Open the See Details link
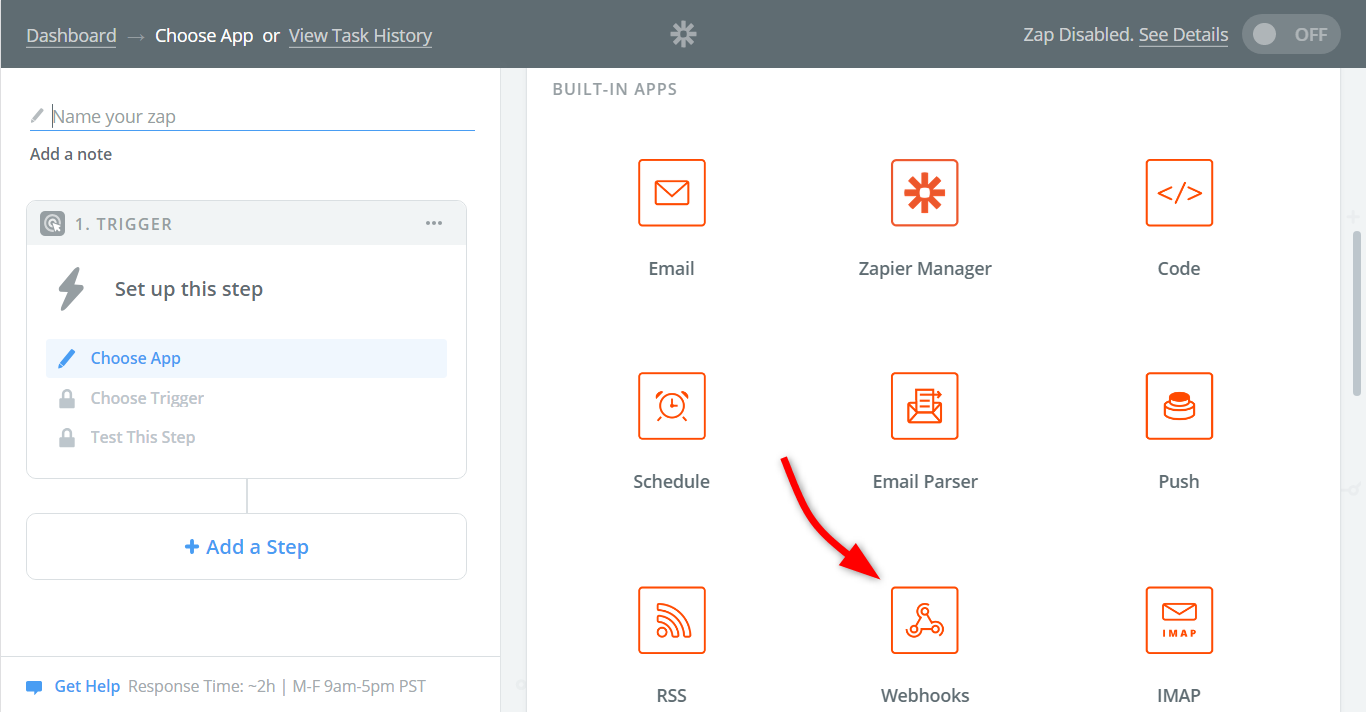The image size is (1366, 712). (1183, 35)
